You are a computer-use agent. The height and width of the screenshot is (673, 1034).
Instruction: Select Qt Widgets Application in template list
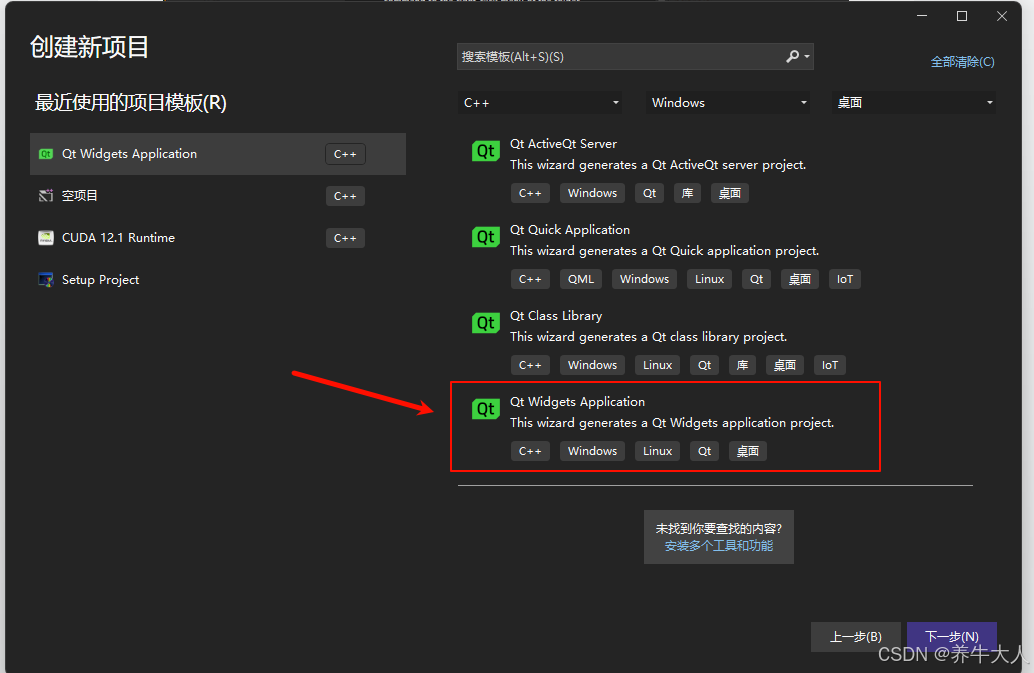[x=715, y=426]
